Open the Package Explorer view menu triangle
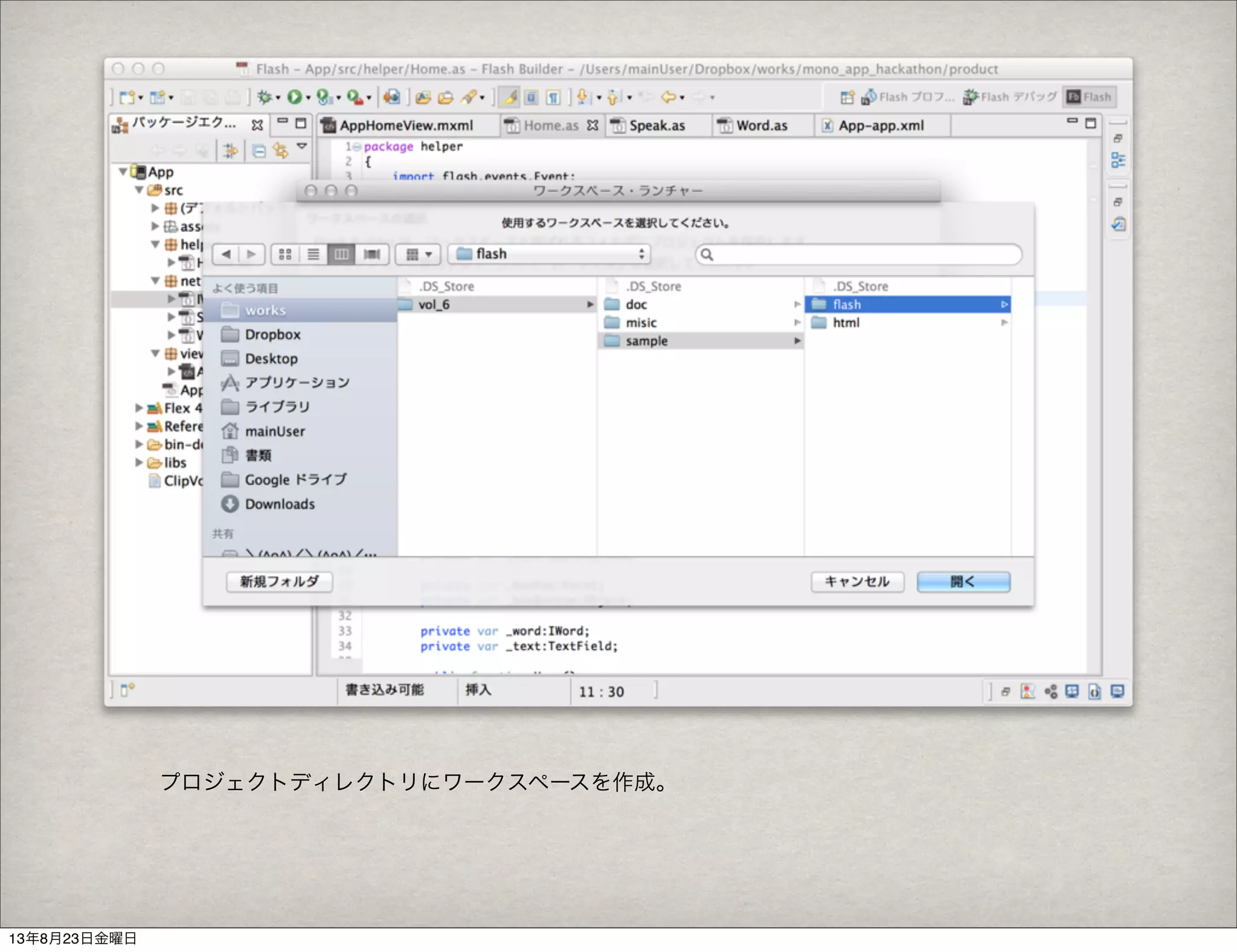This screenshot has height=952, width=1237. pos(302,146)
